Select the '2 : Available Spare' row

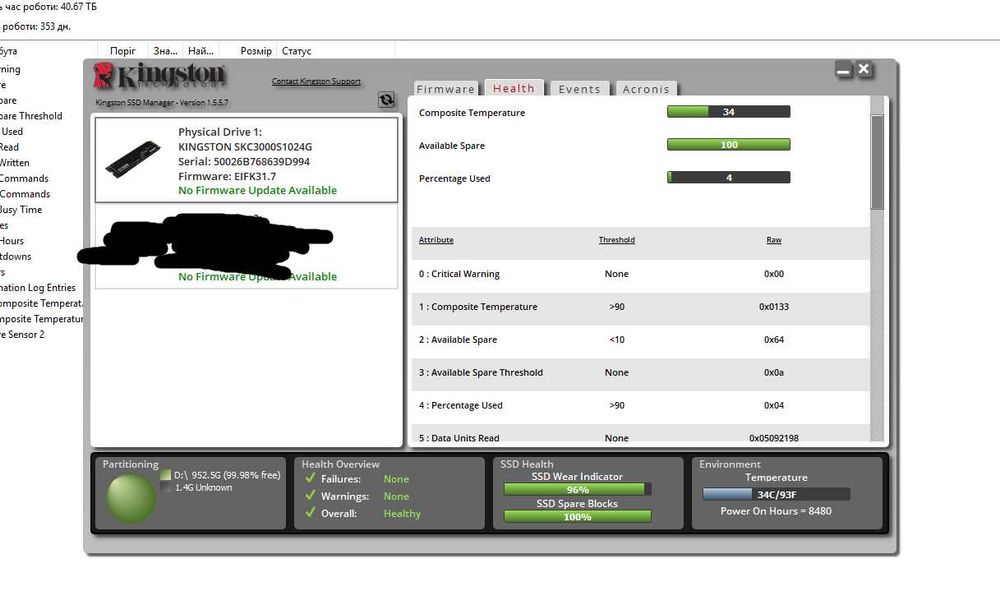(x=641, y=340)
